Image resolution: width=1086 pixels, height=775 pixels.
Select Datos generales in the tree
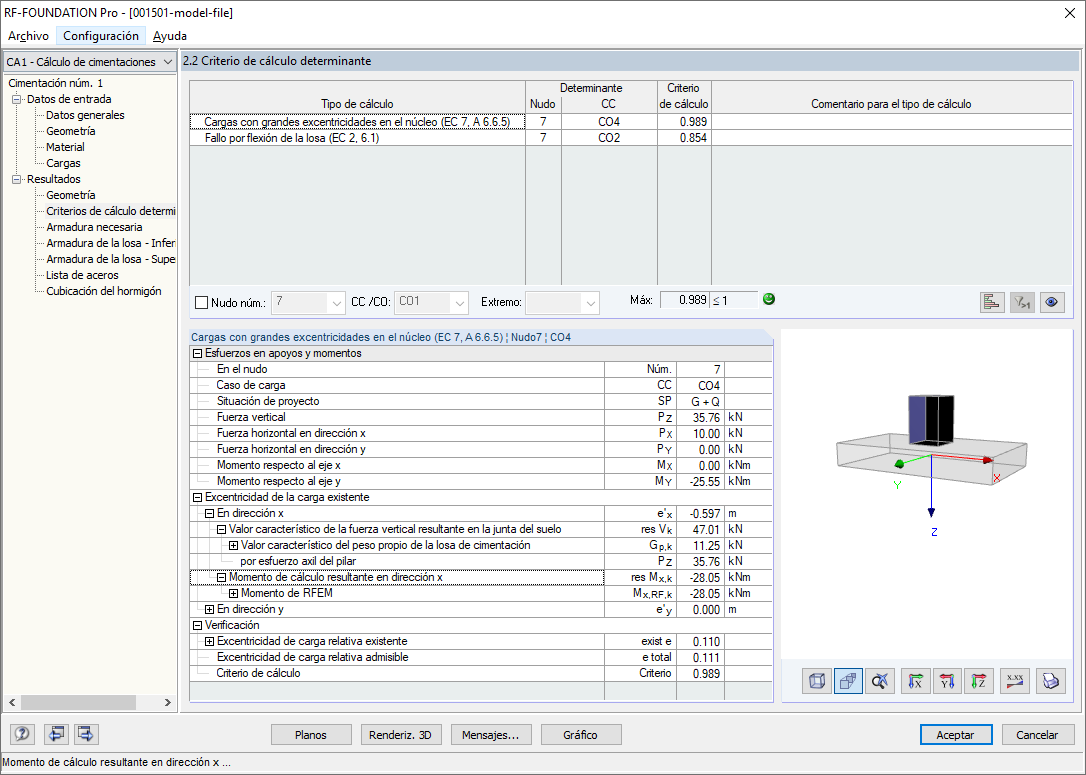coord(85,115)
